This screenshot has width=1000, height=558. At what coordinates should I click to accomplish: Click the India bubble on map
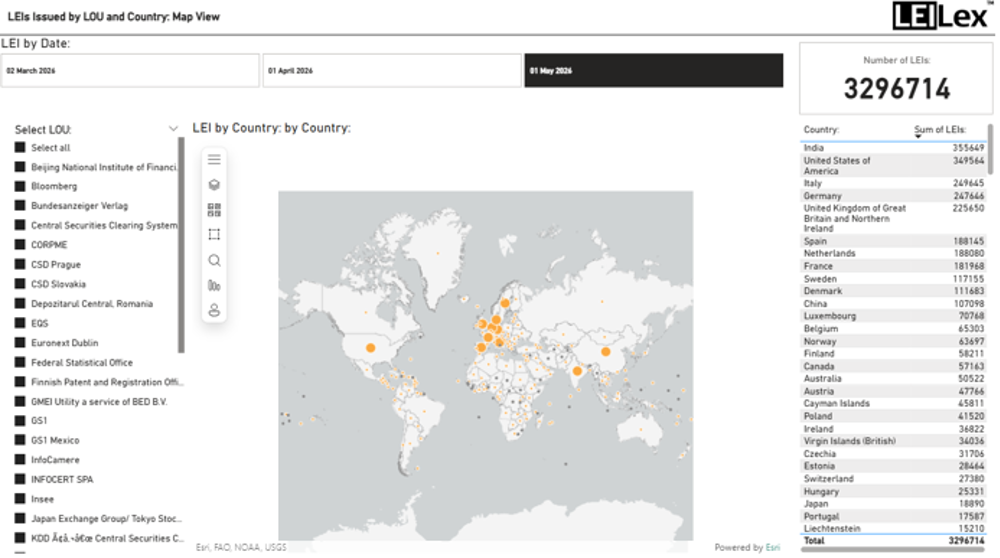coord(577,371)
